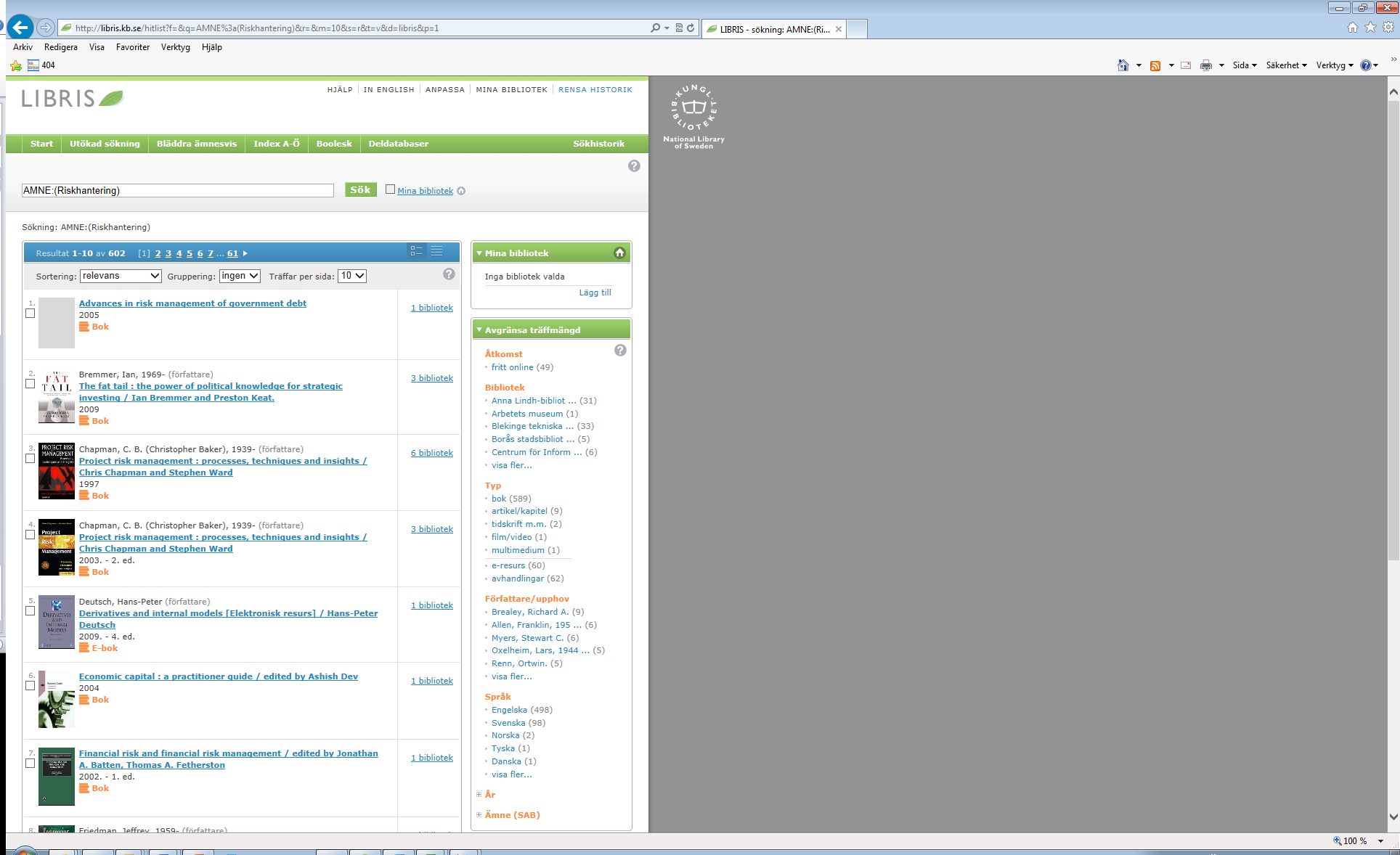
Task: Click the IN ENGLISH link
Action: tap(388, 90)
